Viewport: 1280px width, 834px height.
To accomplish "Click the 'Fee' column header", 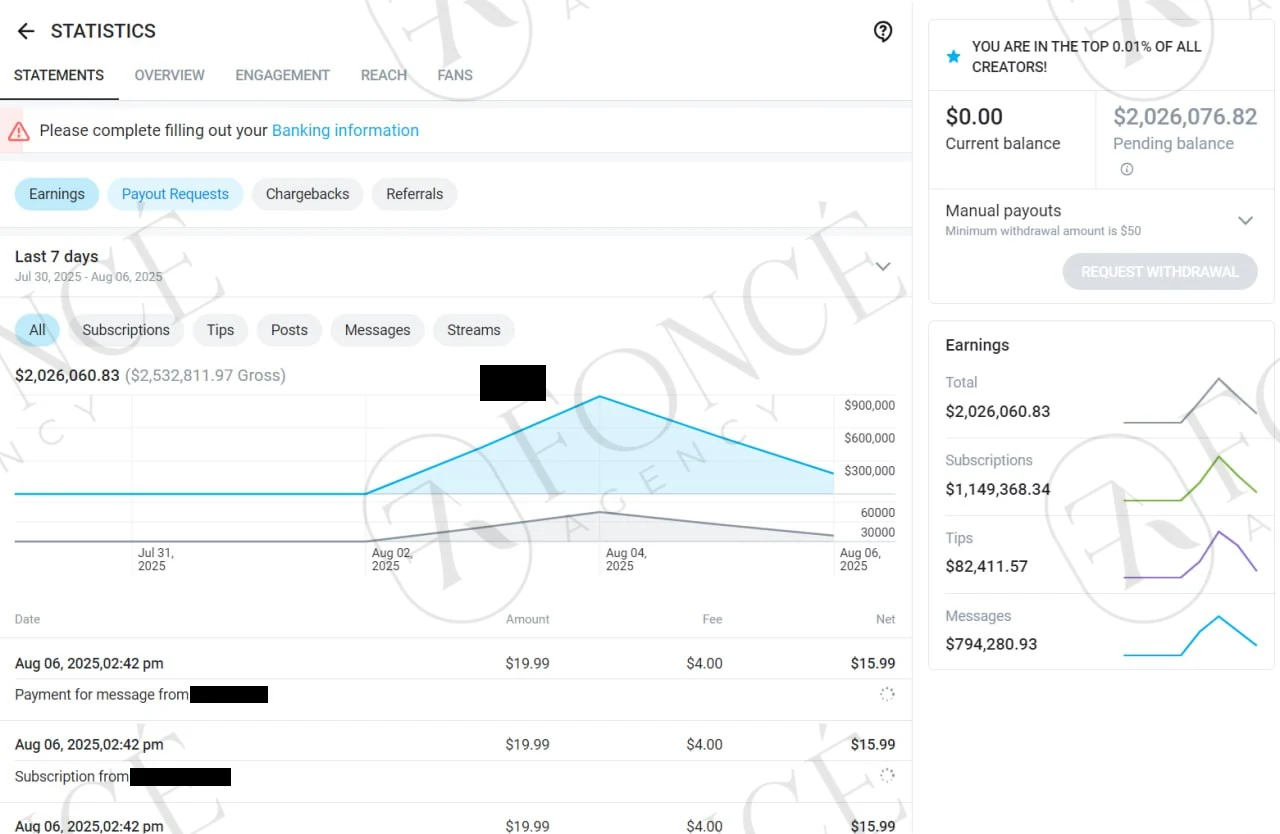I will click(x=712, y=619).
